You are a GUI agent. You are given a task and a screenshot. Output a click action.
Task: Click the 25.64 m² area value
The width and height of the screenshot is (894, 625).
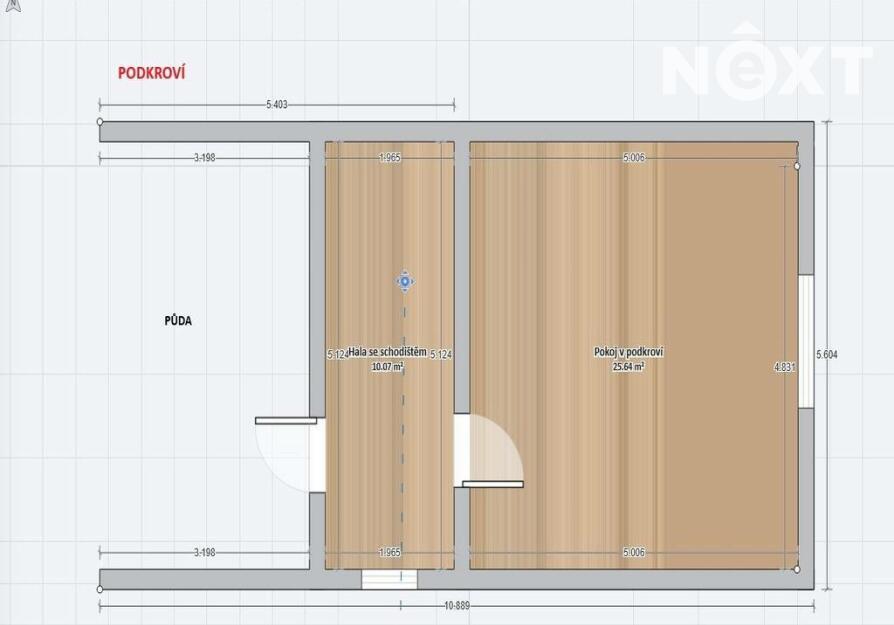pyautogui.click(x=628, y=367)
